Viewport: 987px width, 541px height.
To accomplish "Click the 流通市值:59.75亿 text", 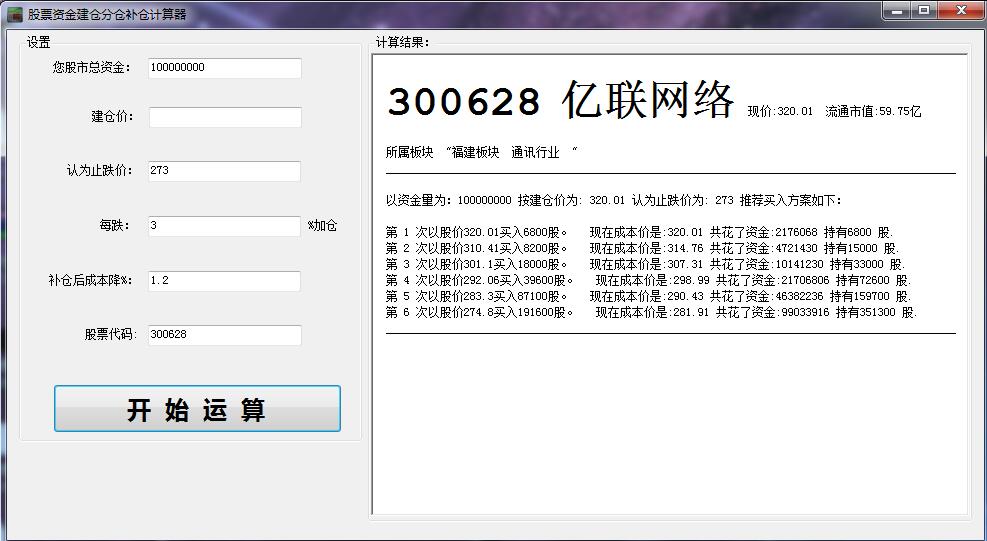I will point(873,111).
